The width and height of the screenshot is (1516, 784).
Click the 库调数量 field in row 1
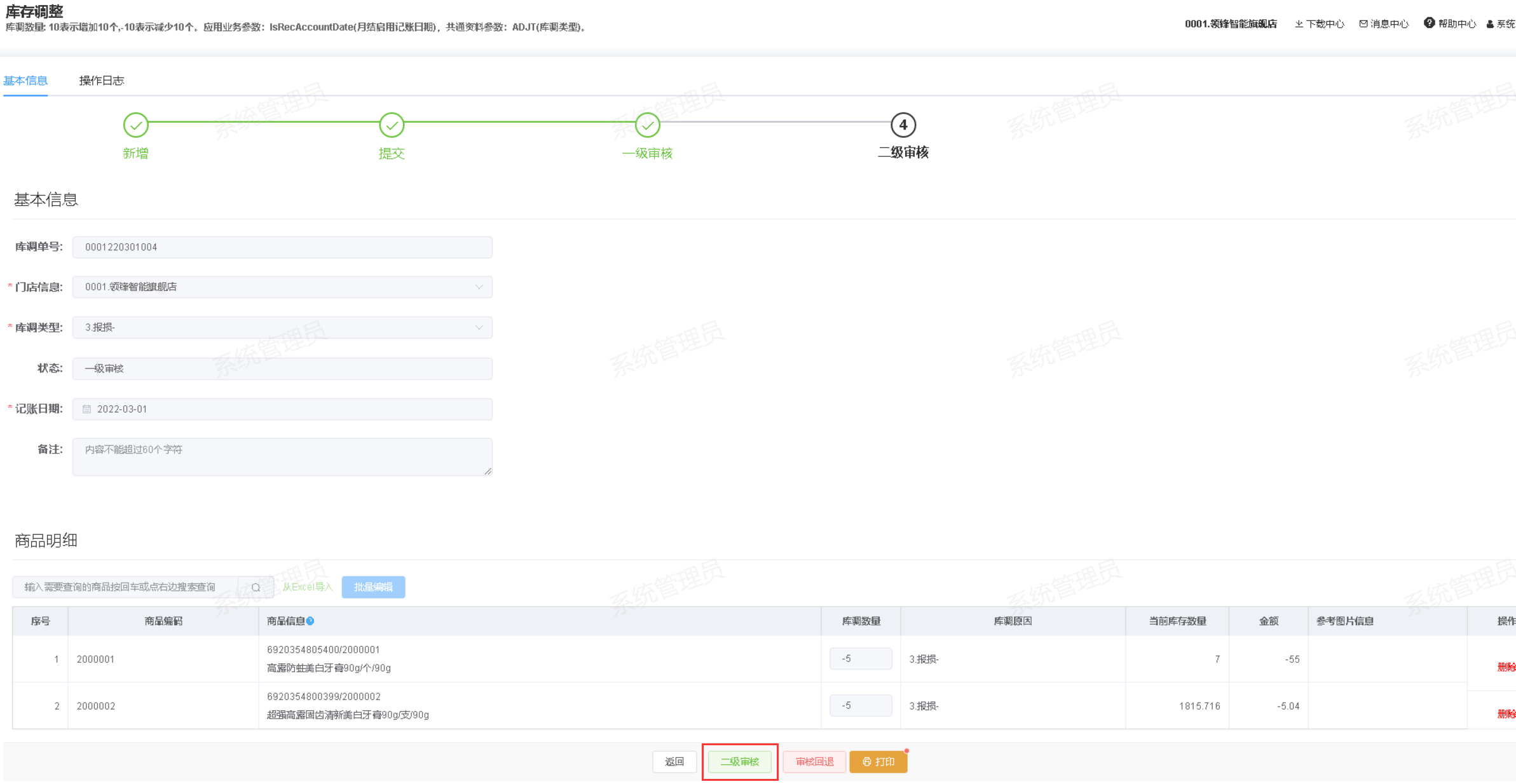[x=860, y=659]
